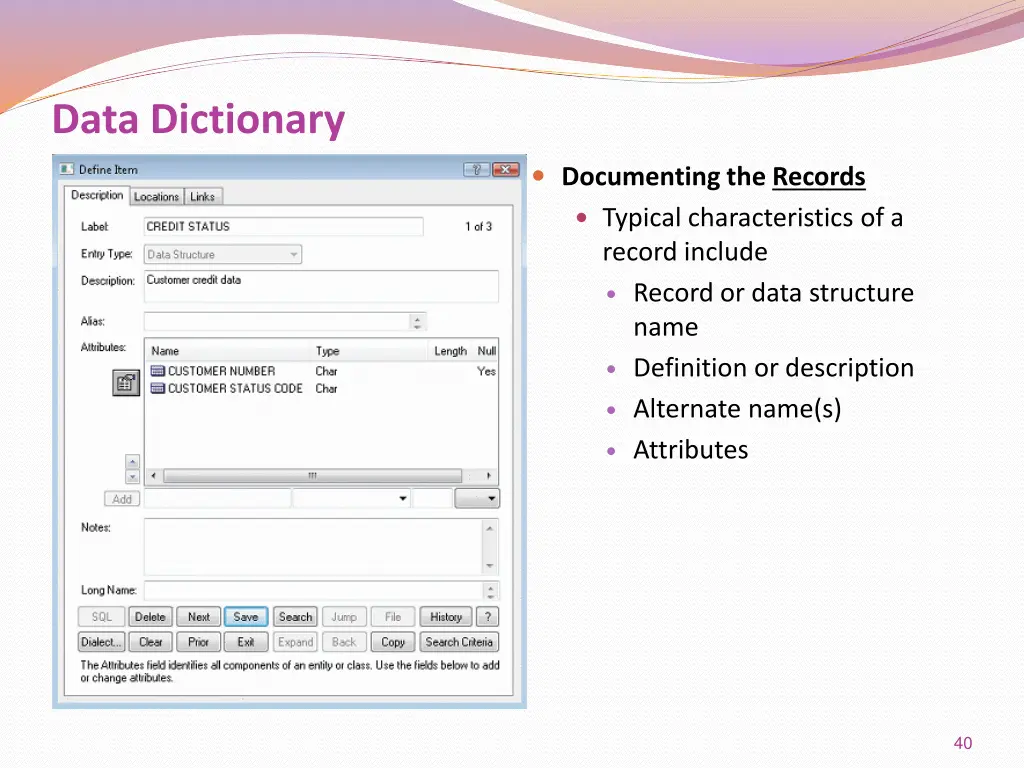The width and height of the screenshot is (1024, 768).
Task: Click the Back button
Action: point(344,642)
